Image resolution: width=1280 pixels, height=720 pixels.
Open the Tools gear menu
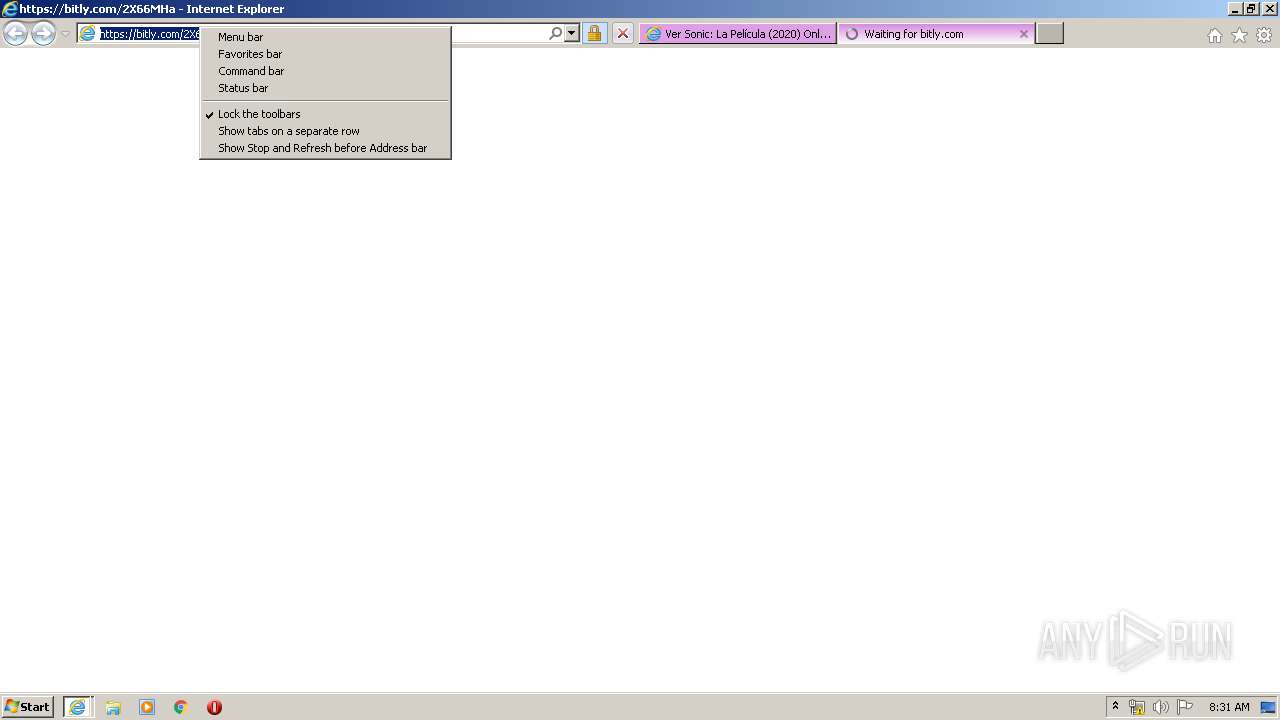(1264, 35)
